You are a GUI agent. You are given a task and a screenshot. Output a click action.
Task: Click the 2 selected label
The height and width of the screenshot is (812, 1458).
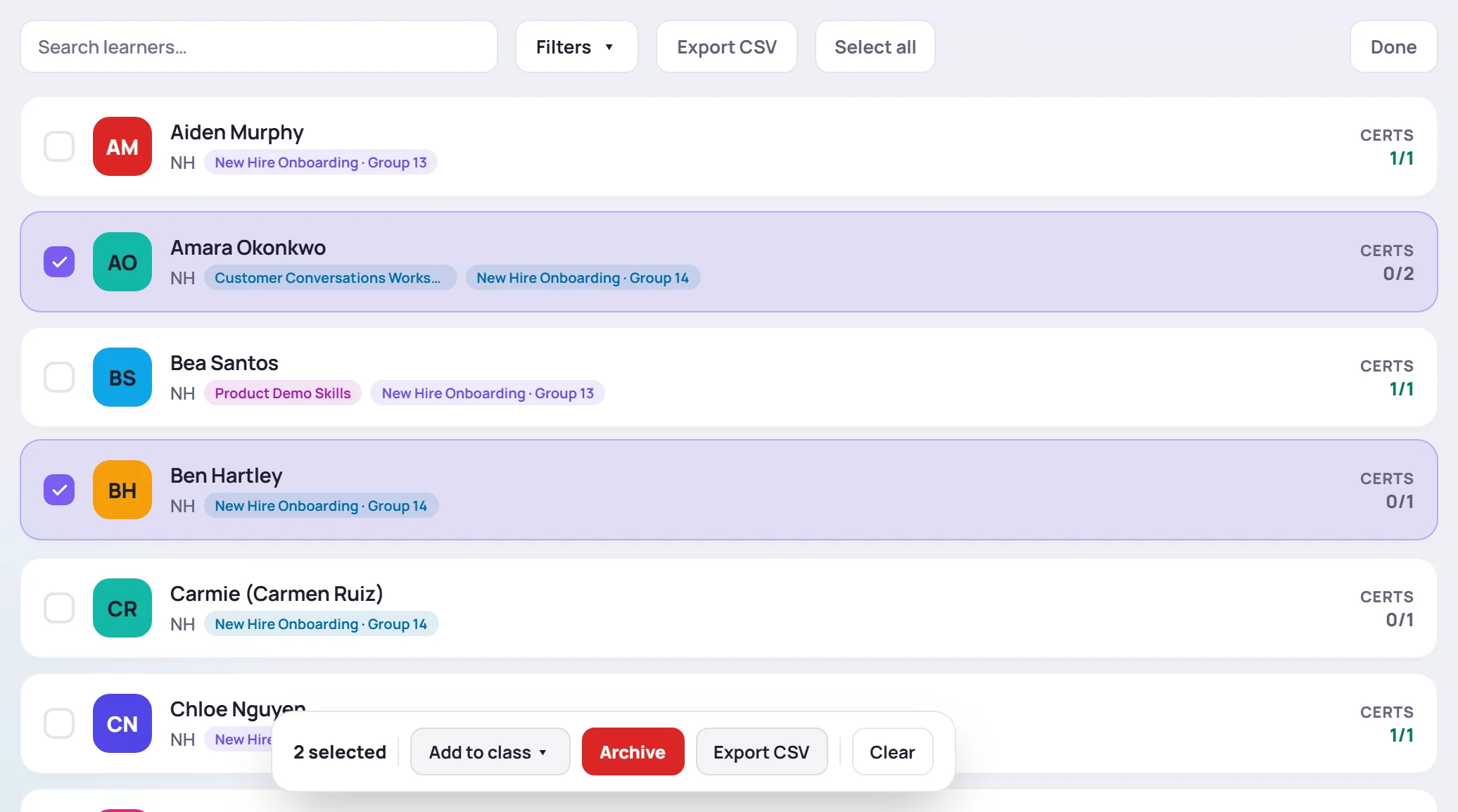pos(340,751)
